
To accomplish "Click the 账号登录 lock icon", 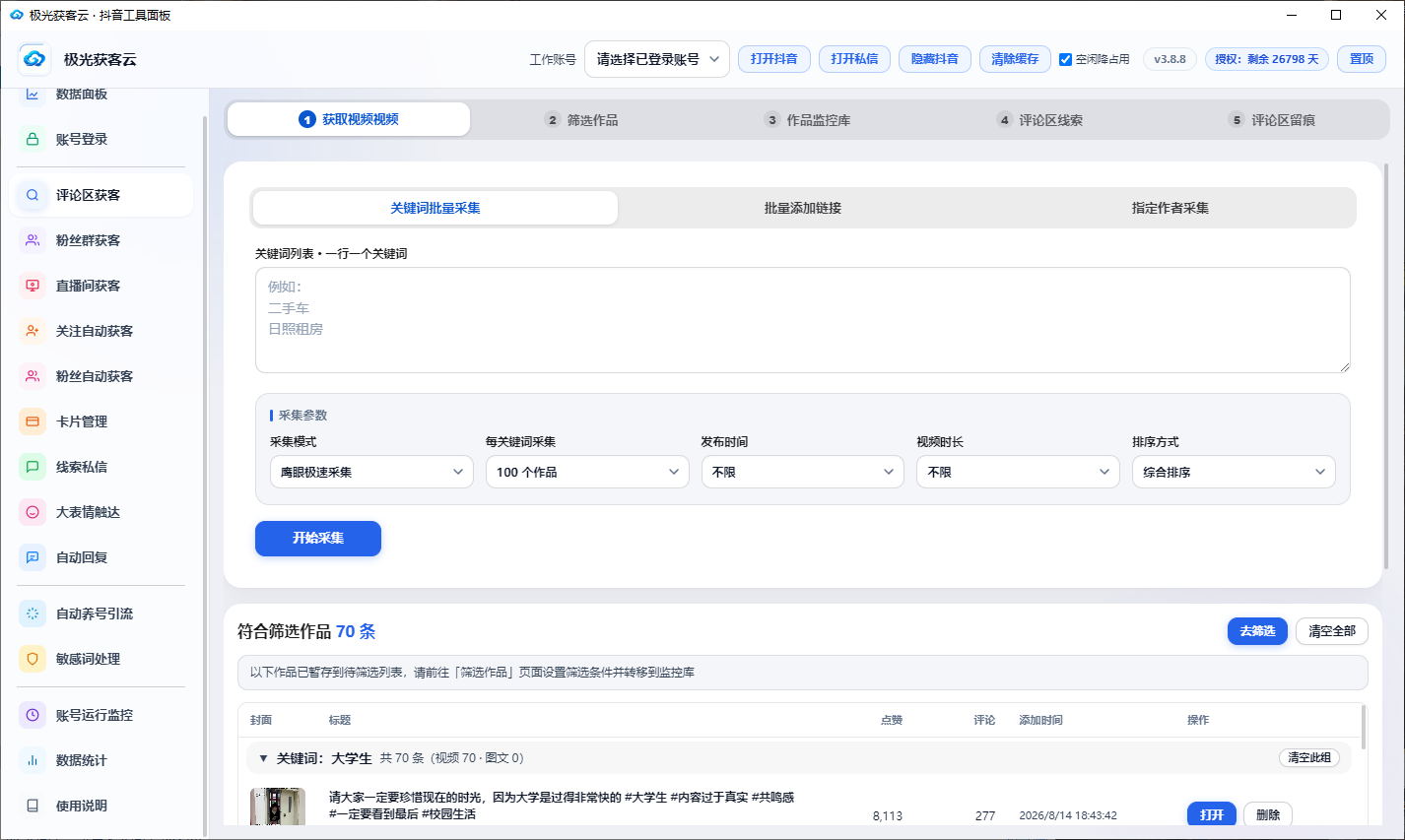I will tap(33, 139).
